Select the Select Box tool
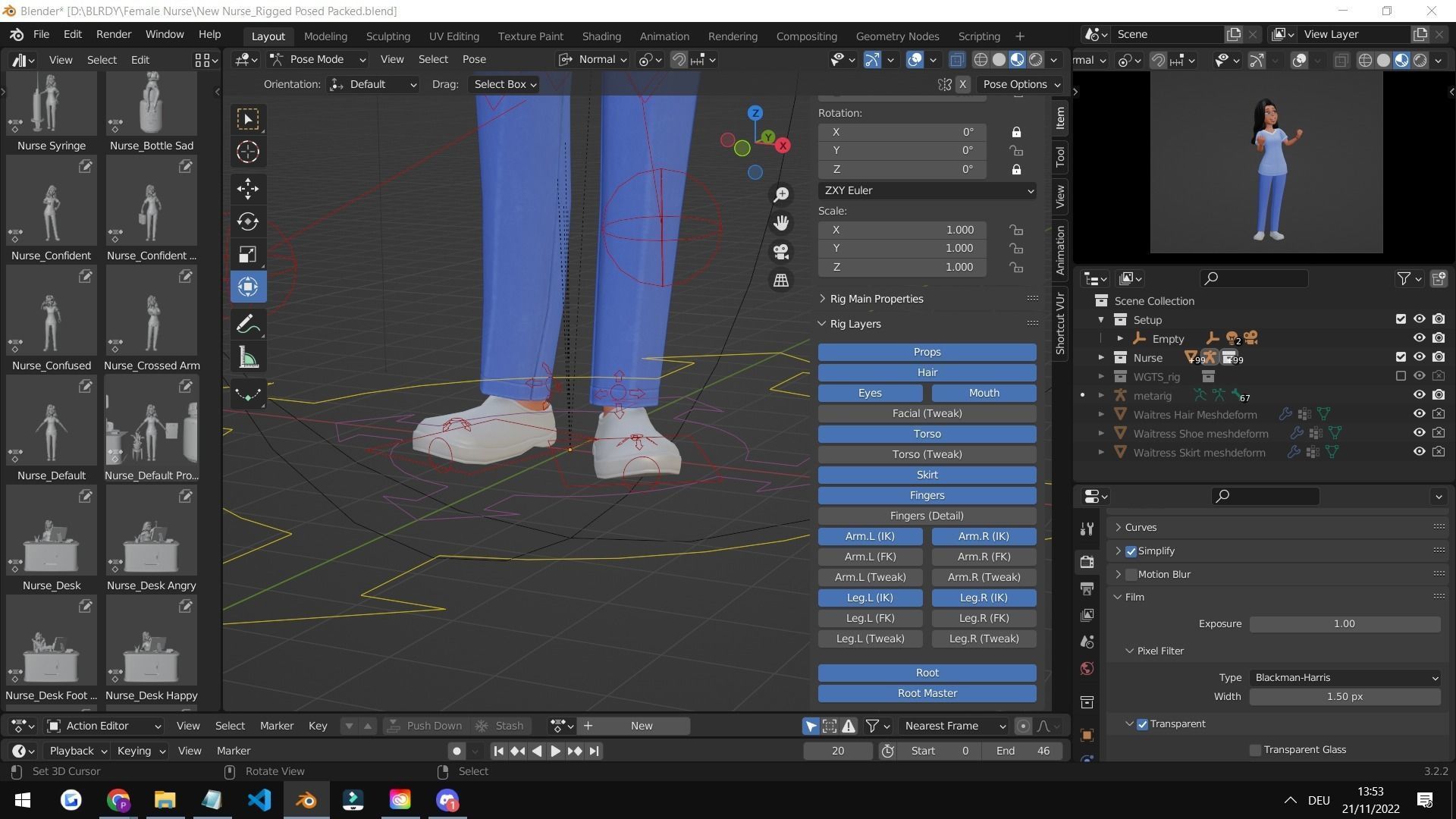Image resolution: width=1456 pixels, height=819 pixels. point(248,119)
